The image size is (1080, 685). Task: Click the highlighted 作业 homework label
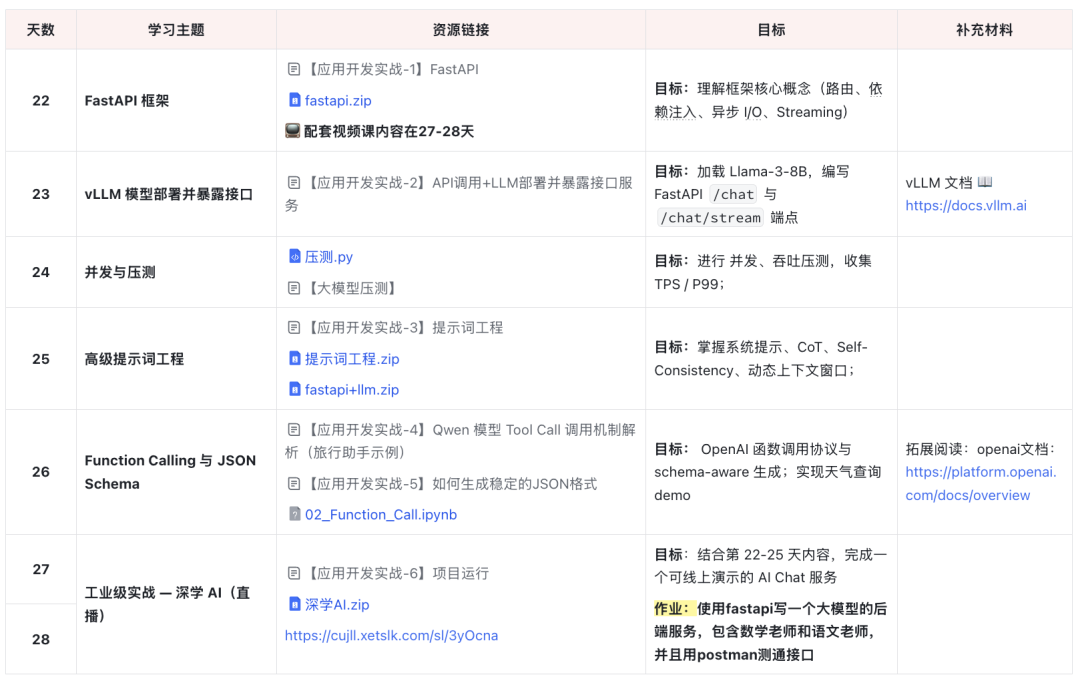click(x=674, y=609)
